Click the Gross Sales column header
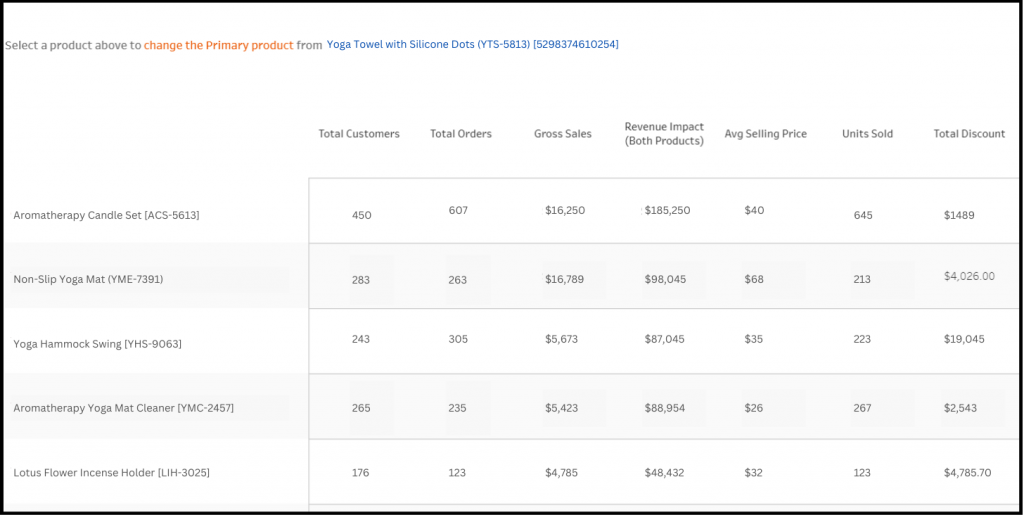The width and height of the screenshot is (1024, 515). 563,134
